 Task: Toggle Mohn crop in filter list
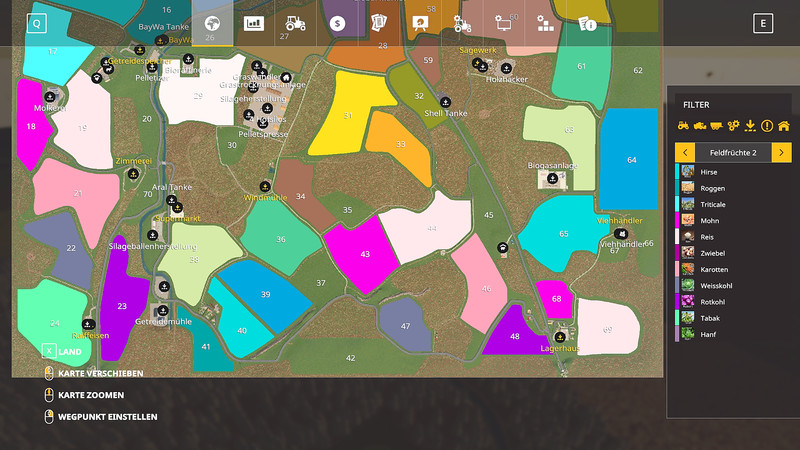[733, 220]
